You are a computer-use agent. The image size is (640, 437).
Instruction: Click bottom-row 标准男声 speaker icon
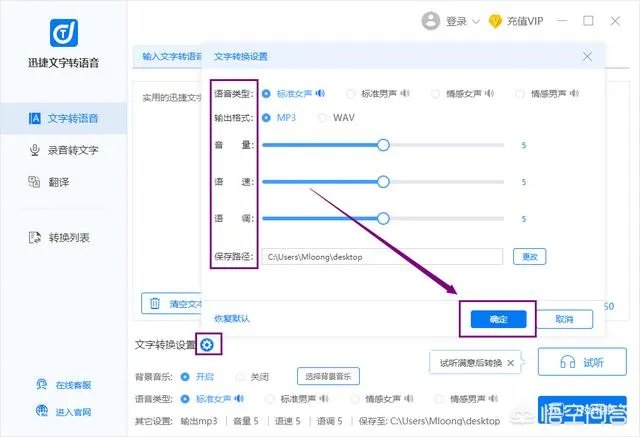[x=324, y=398]
